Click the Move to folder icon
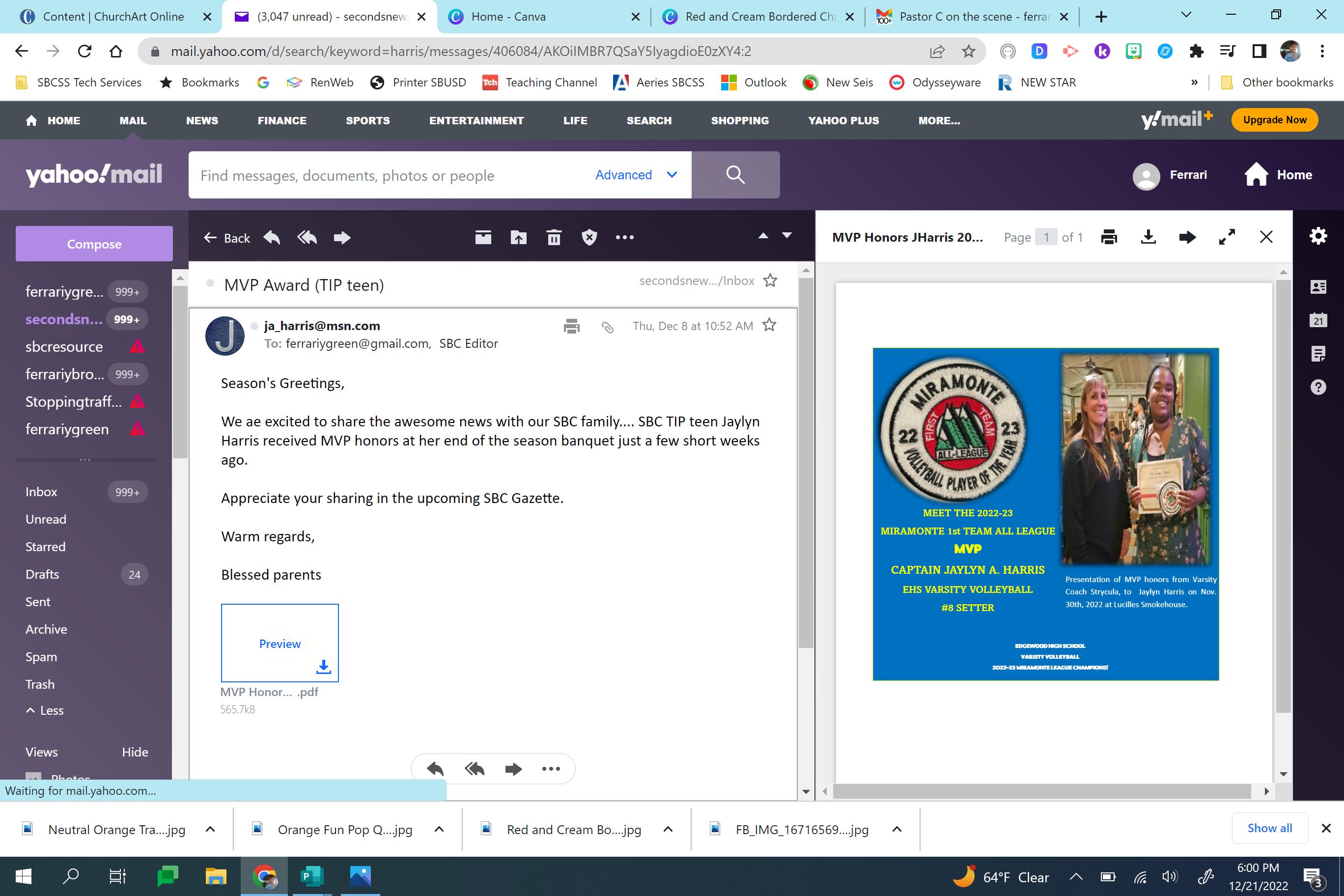The width and height of the screenshot is (1344, 896). [x=518, y=237]
